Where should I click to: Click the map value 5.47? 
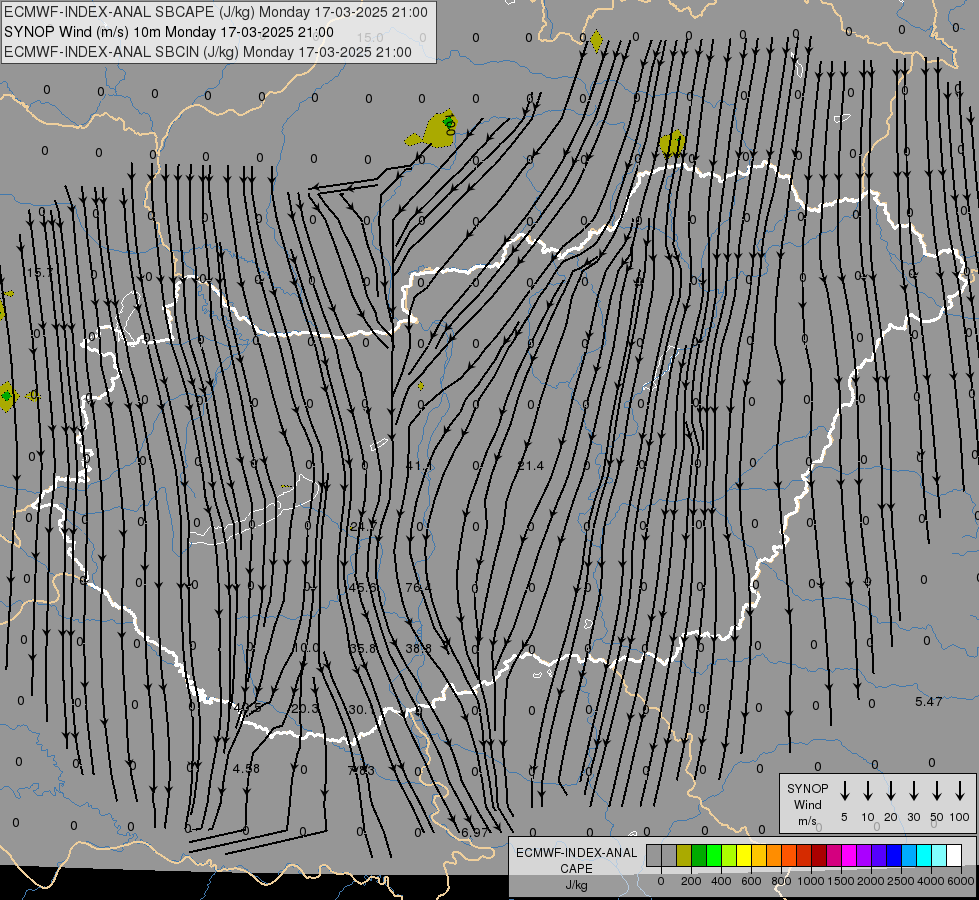coord(928,701)
